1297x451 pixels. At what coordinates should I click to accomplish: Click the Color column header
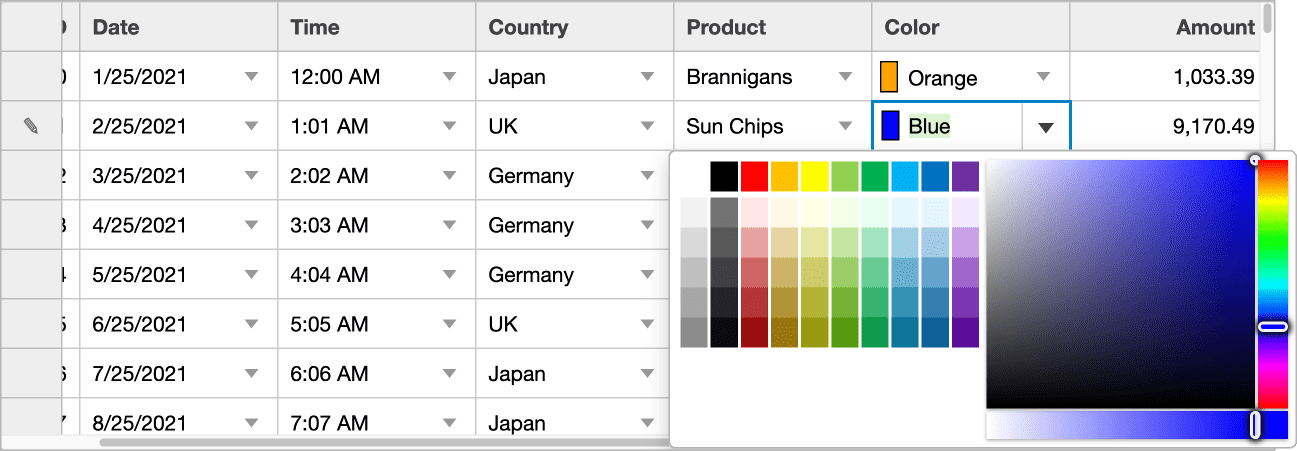coord(971,27)
